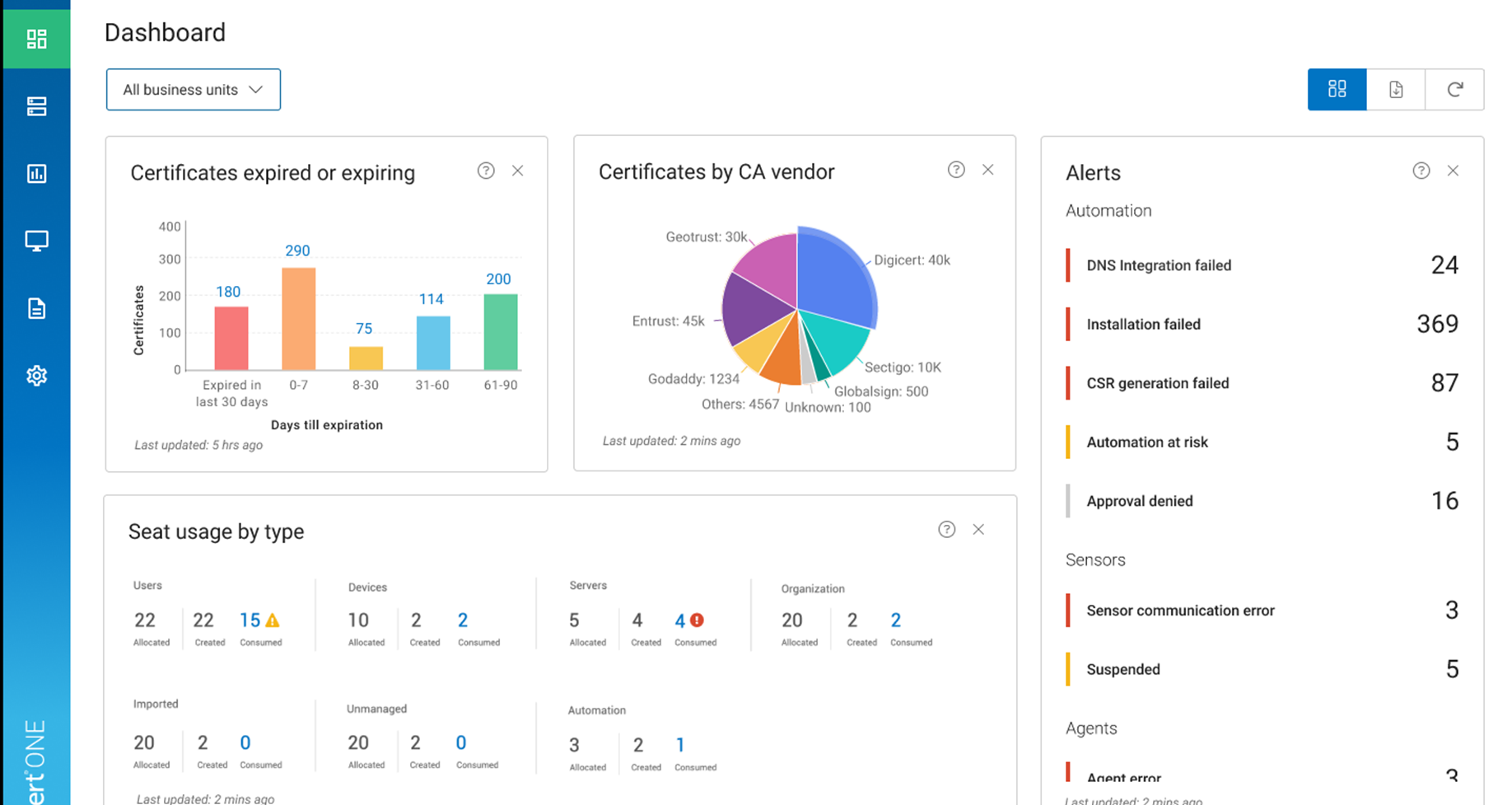Close the Certificates by CA vendor widget

click(x=988, y=170)
